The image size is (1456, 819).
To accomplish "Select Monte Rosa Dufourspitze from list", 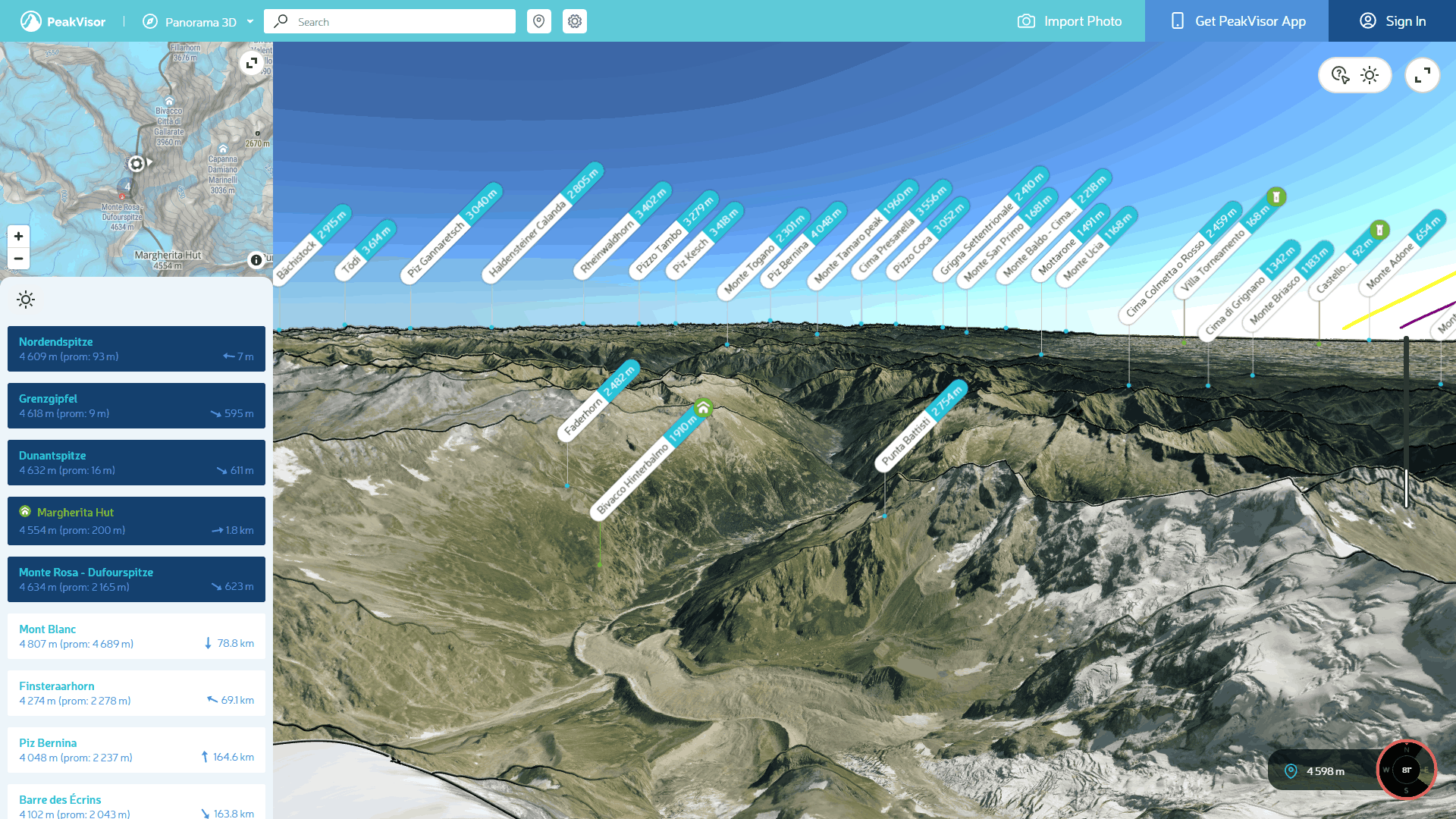I will pos(136,578).
